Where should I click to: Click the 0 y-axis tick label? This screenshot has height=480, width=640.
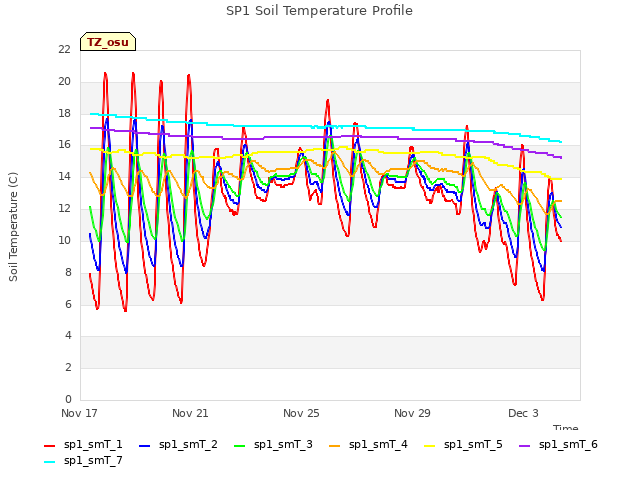[68, 399]
